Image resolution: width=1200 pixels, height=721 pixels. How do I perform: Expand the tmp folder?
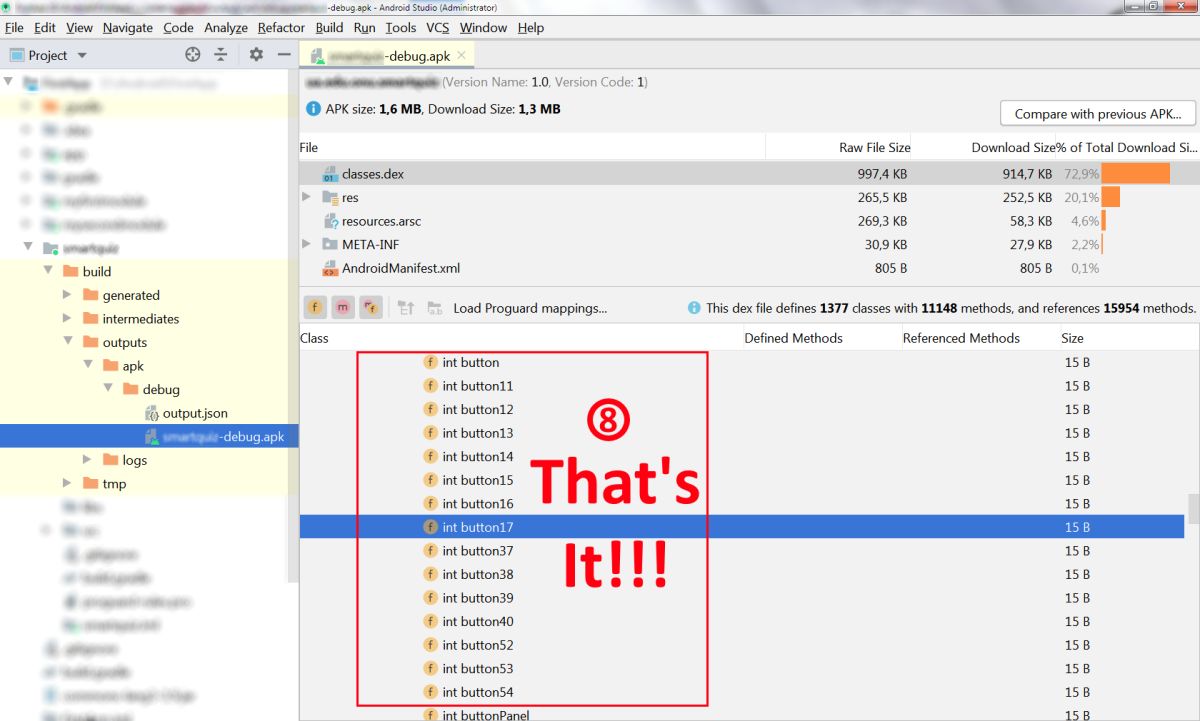click(x=67, y=484)
